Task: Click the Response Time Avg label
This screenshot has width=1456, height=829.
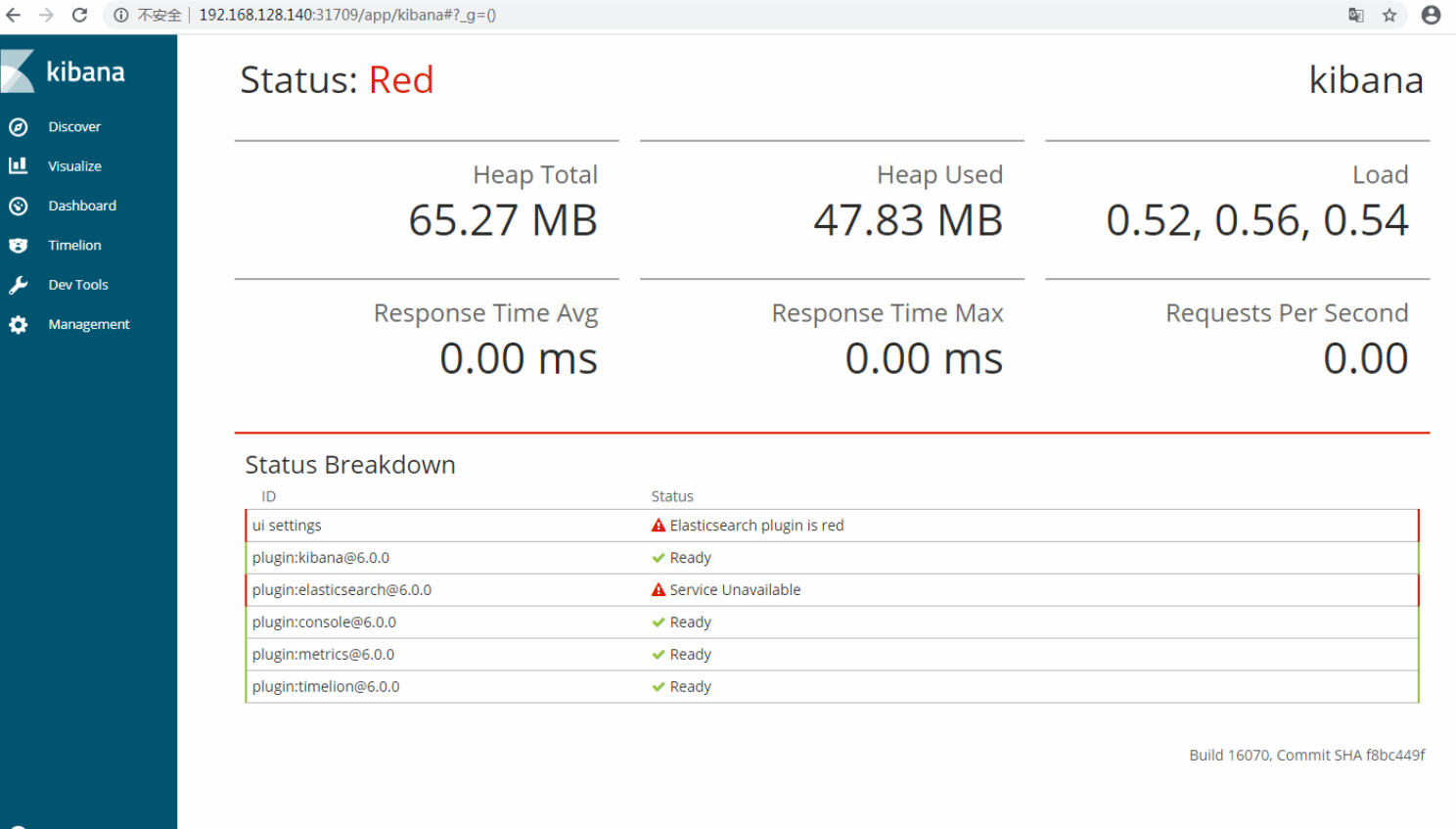Action: (x=485, y=313)
